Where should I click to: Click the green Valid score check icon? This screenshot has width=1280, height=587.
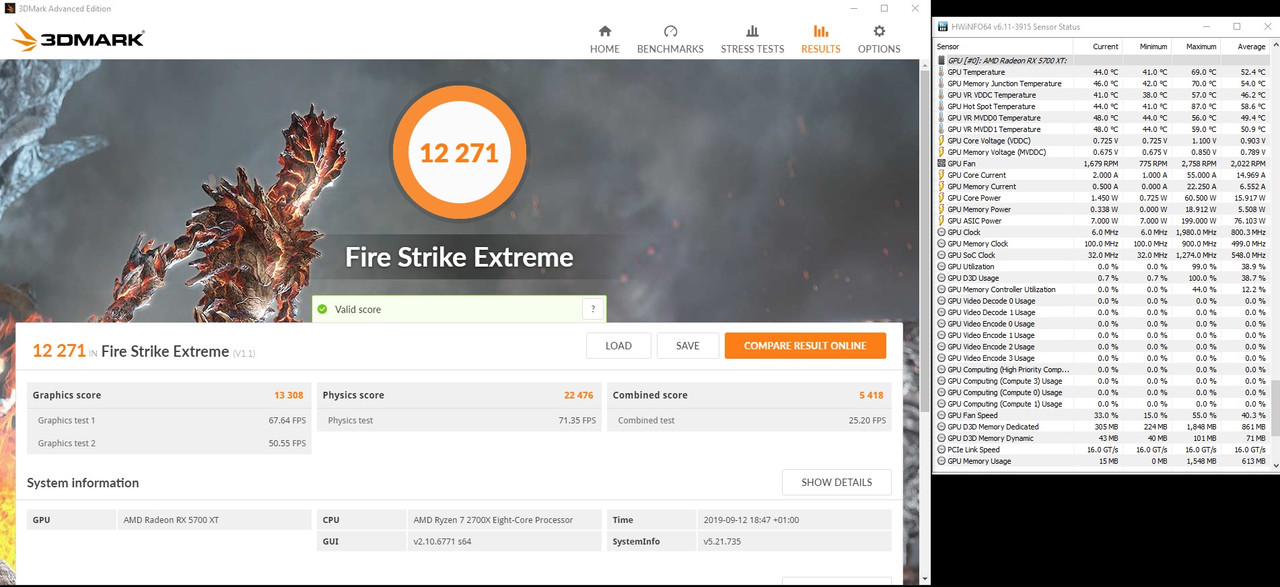322,309
